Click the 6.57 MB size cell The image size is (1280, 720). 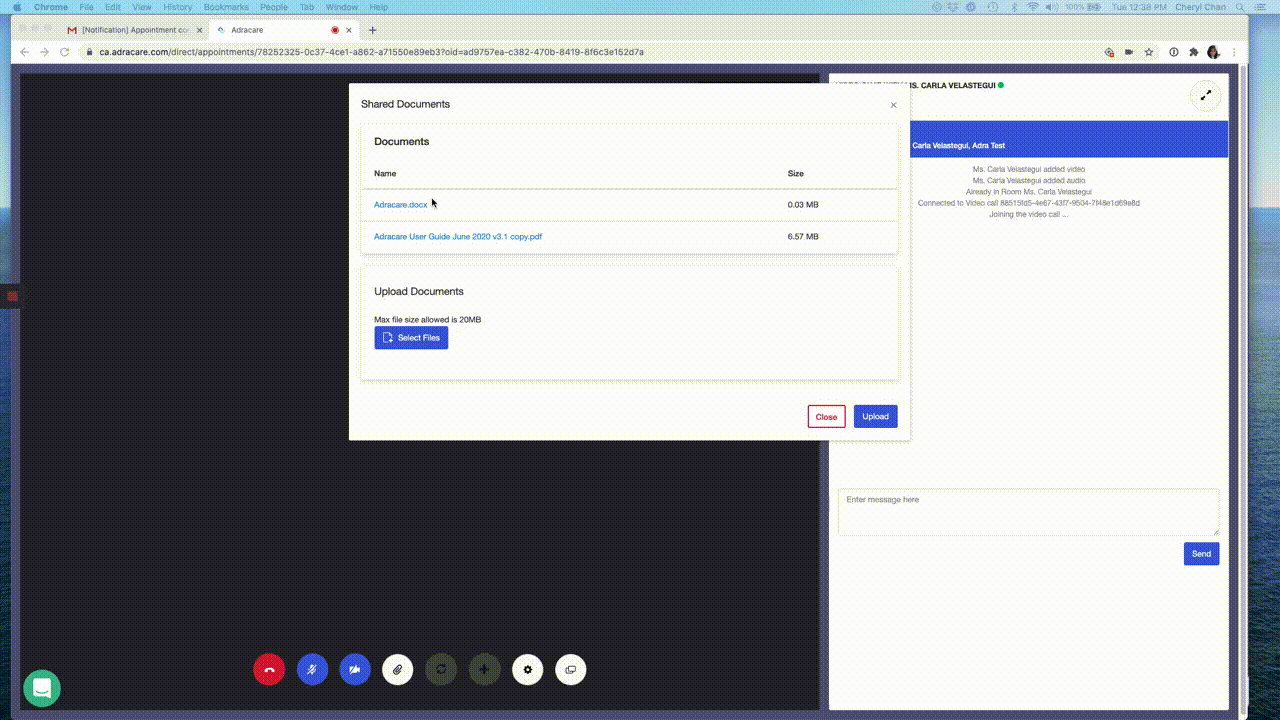tap(803, 237)
